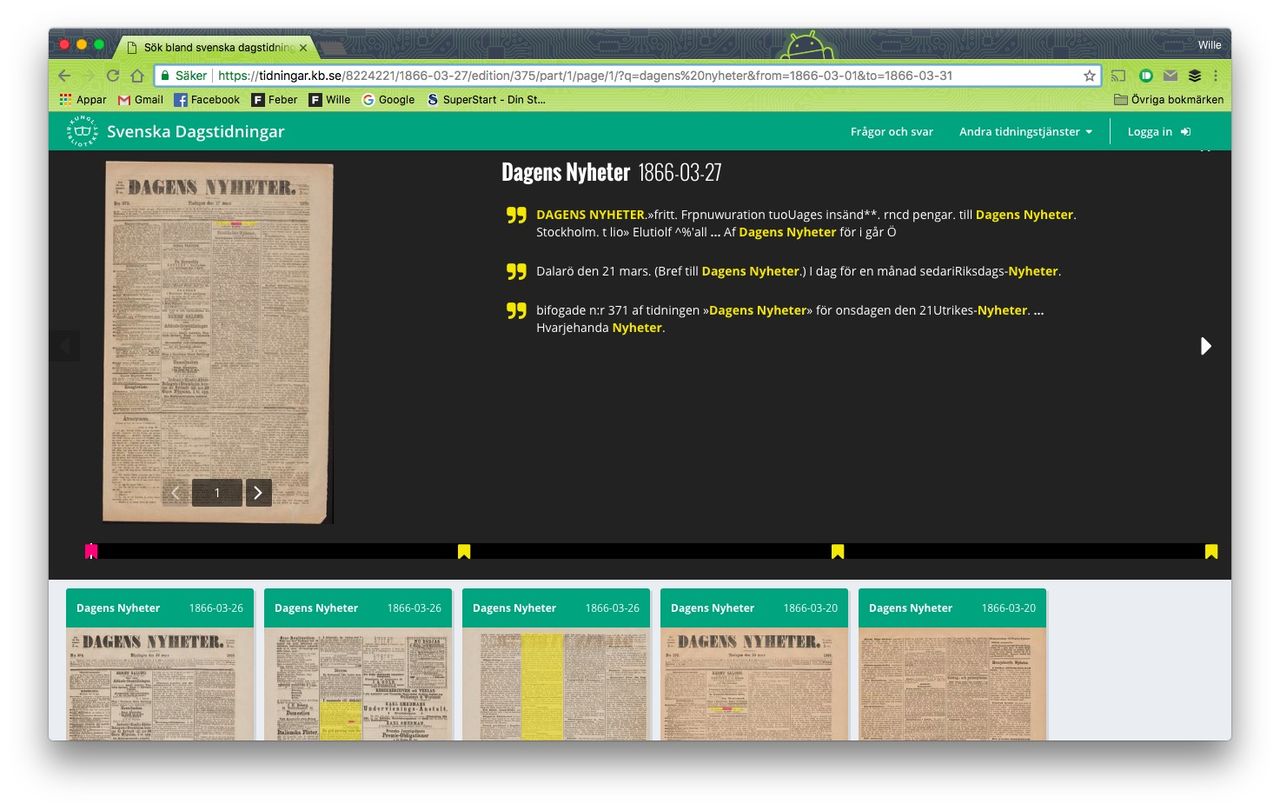Open the Feber bookmark
The height and width of the screenshot is (810, 1280).
274,100
